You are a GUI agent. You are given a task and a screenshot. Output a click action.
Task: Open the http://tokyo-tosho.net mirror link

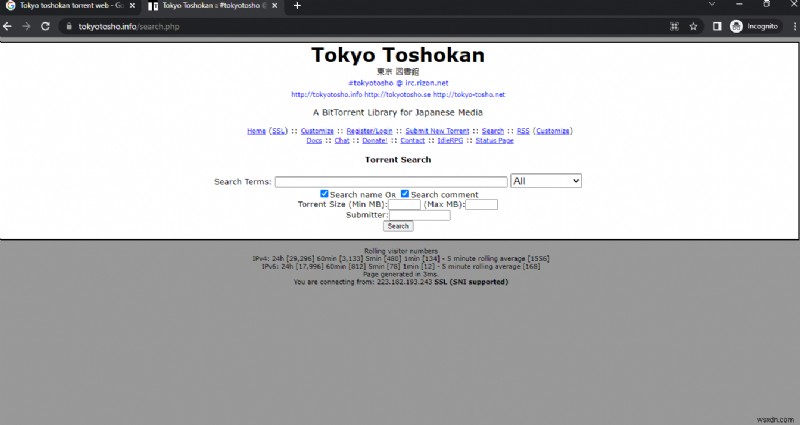point(469,94)
